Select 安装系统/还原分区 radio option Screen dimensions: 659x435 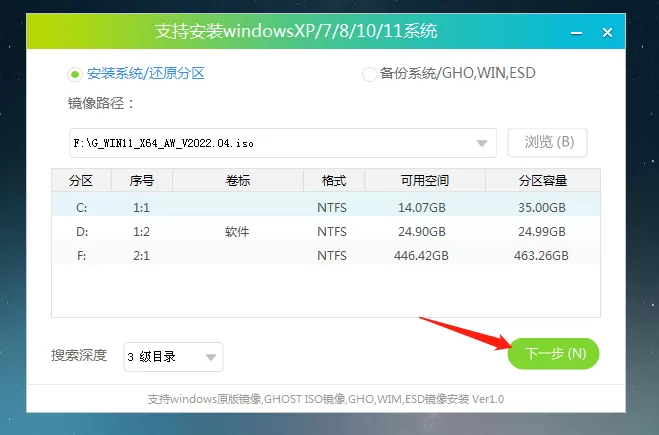(x=75, y=74)
